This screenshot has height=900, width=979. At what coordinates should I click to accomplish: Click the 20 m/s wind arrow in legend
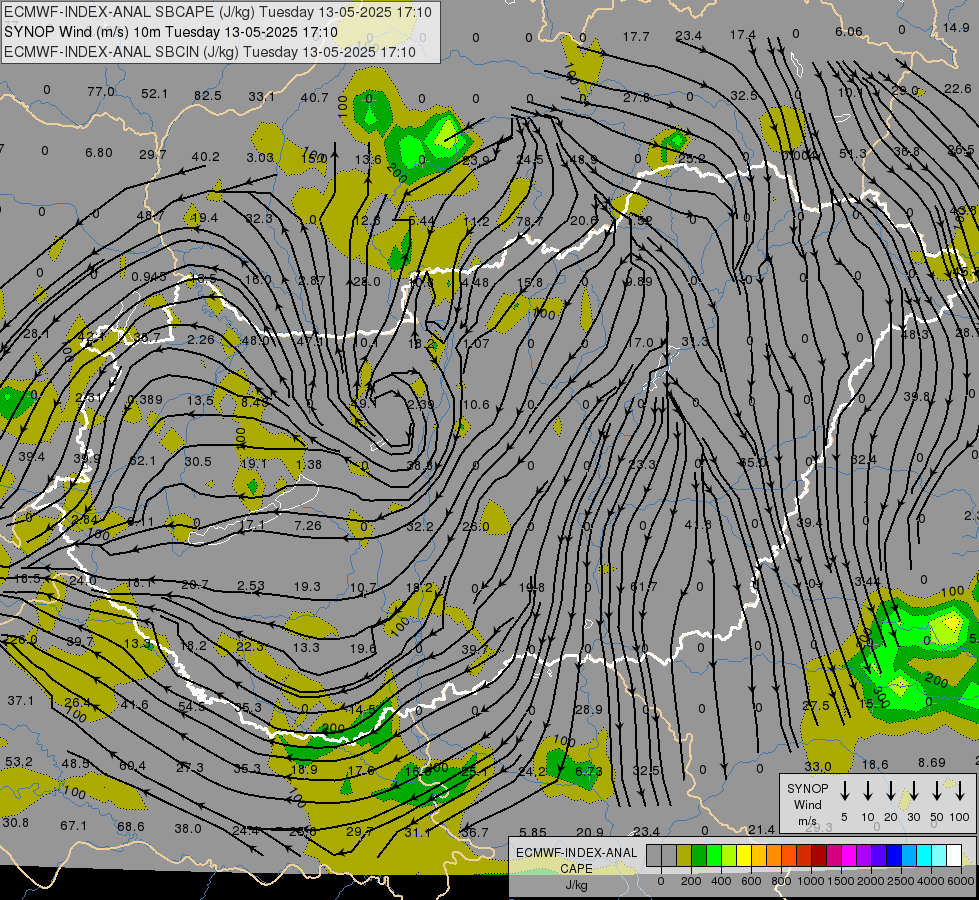click(x=890, y=791)
